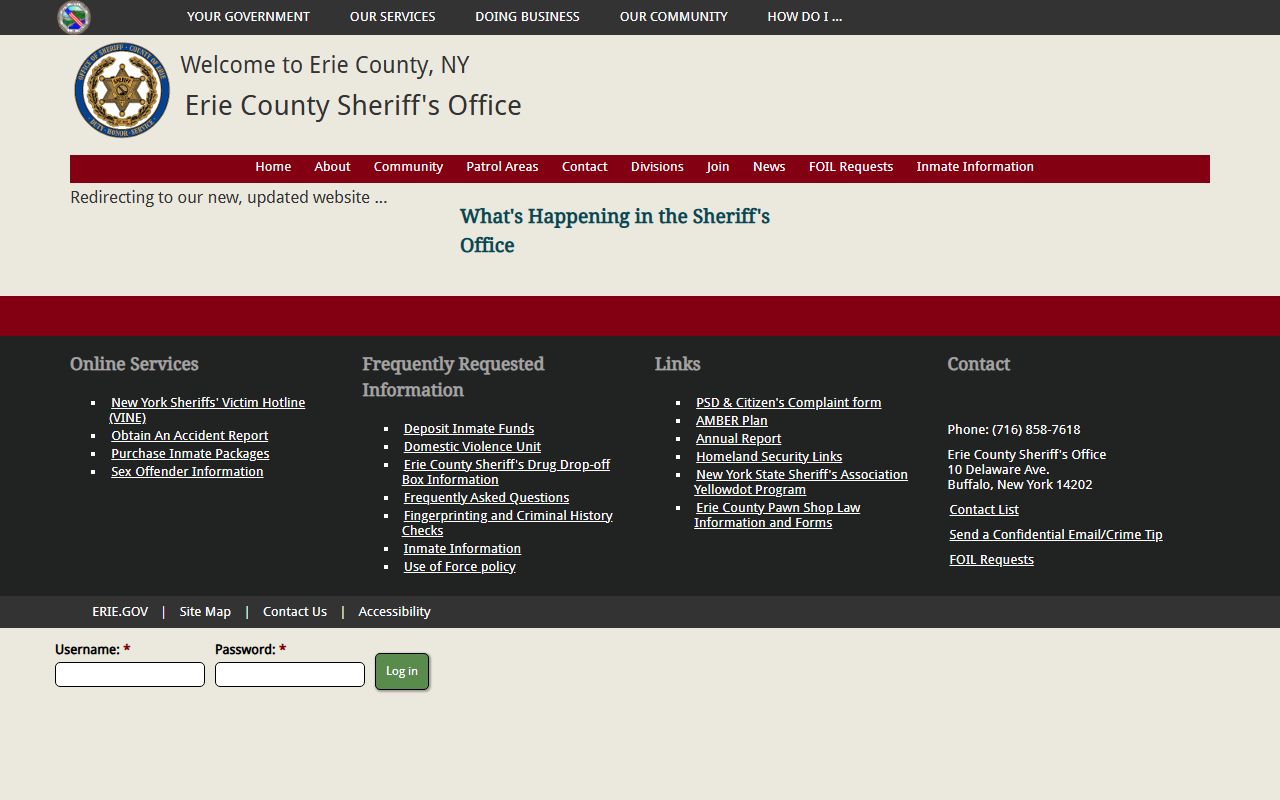This screenshot has width=1280, height=800.
Task: Open the Purchase Inmate Packages link
Action: point(190,454)
